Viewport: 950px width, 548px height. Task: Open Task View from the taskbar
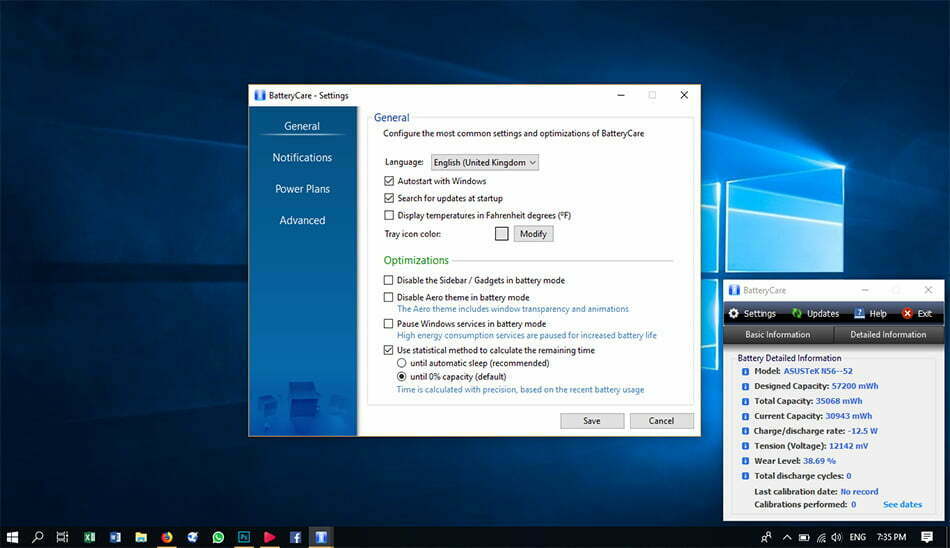[62, 537]
